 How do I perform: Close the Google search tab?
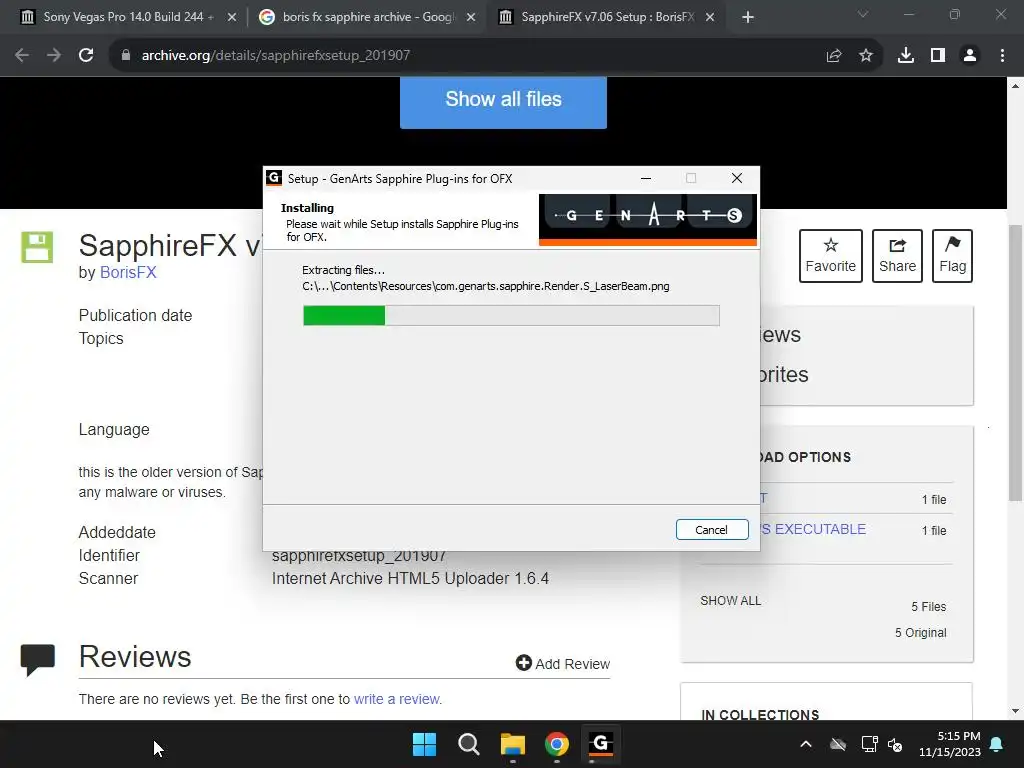point(470,18)
